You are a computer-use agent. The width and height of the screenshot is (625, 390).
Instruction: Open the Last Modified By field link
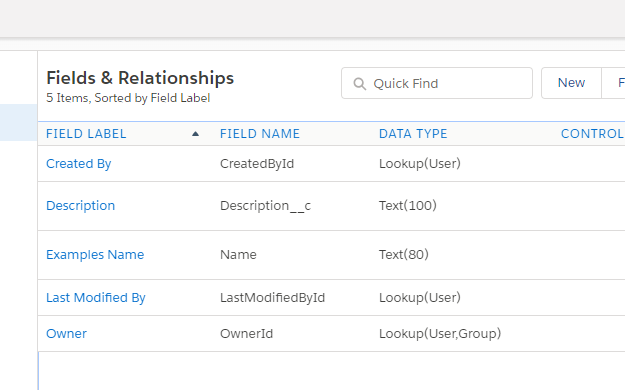[x=96, y=297]
